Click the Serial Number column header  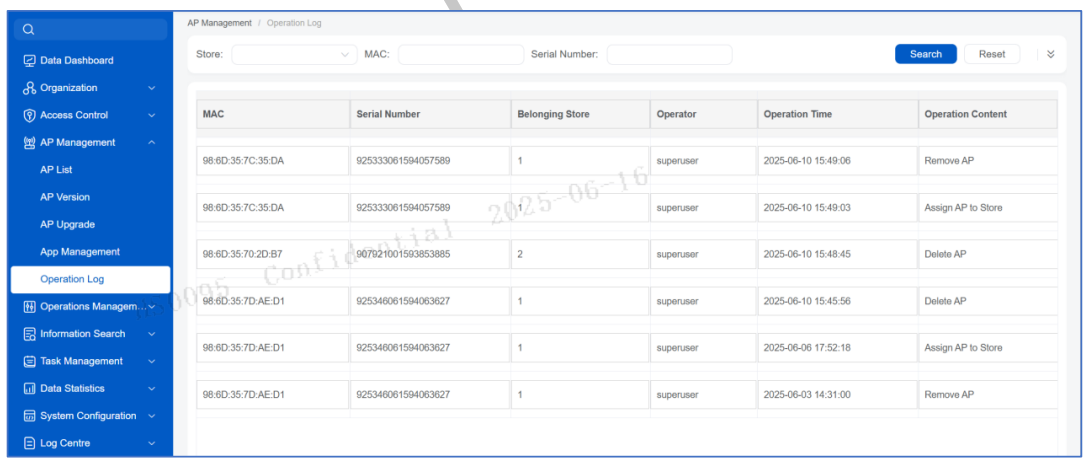429,114
